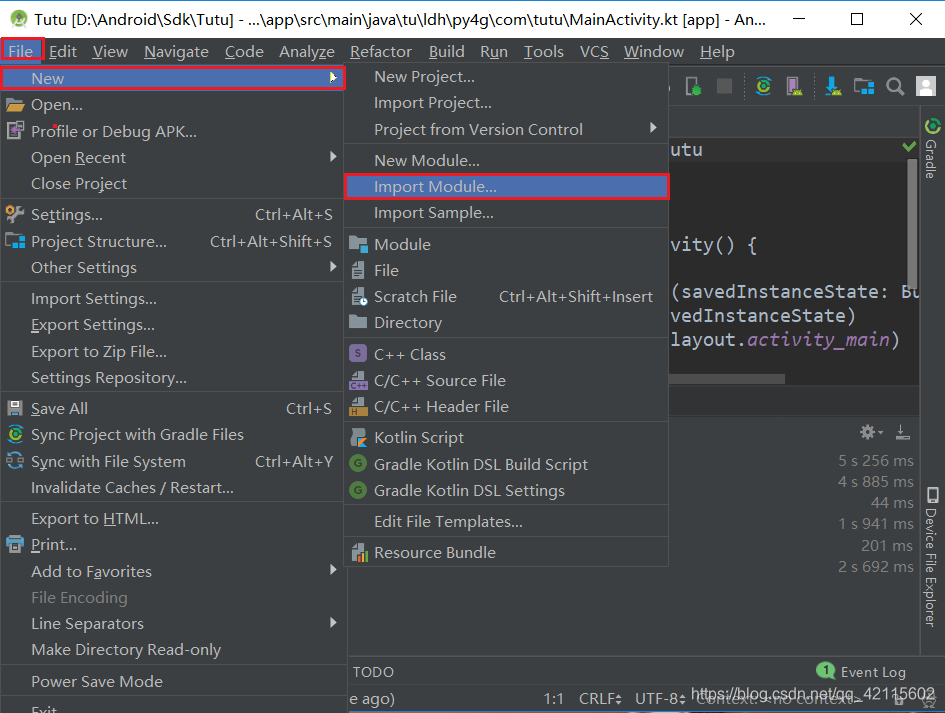This screenshot has height=713, width=945.
Task: Click Sync Project with Gradle Files
Action: click(172, 435)
